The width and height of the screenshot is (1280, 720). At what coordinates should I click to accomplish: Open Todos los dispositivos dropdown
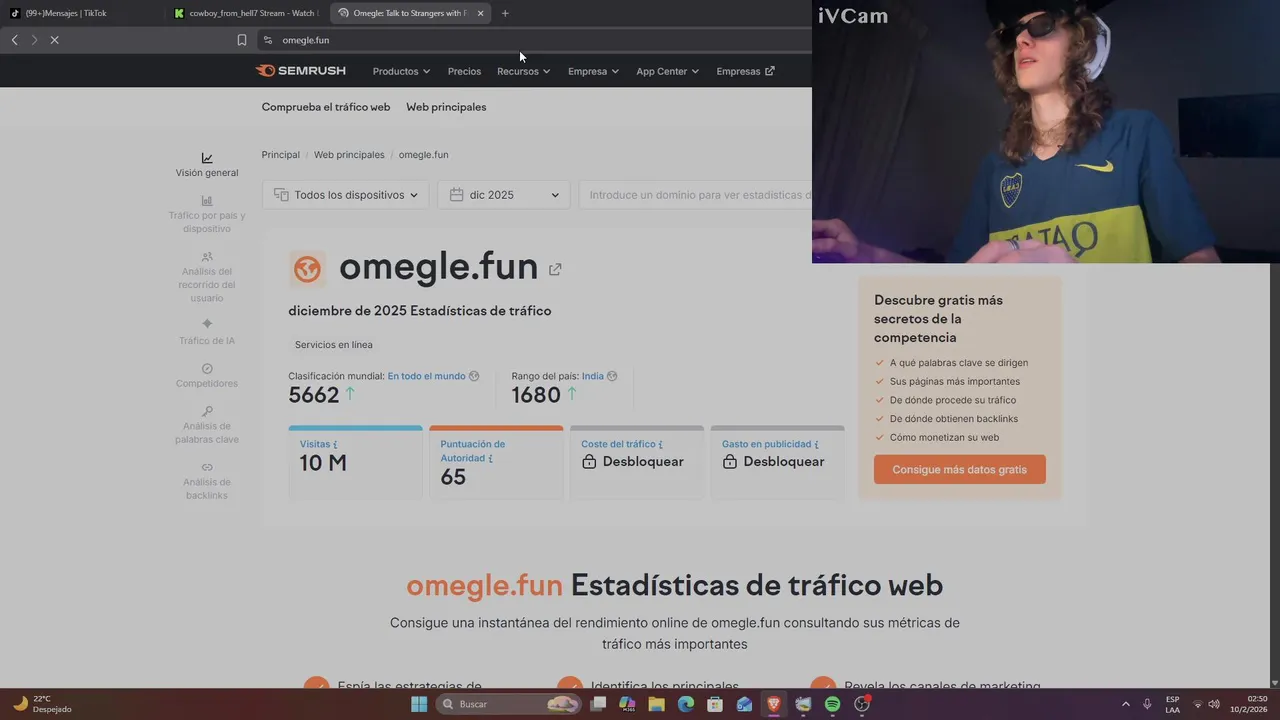pos(345,195)
